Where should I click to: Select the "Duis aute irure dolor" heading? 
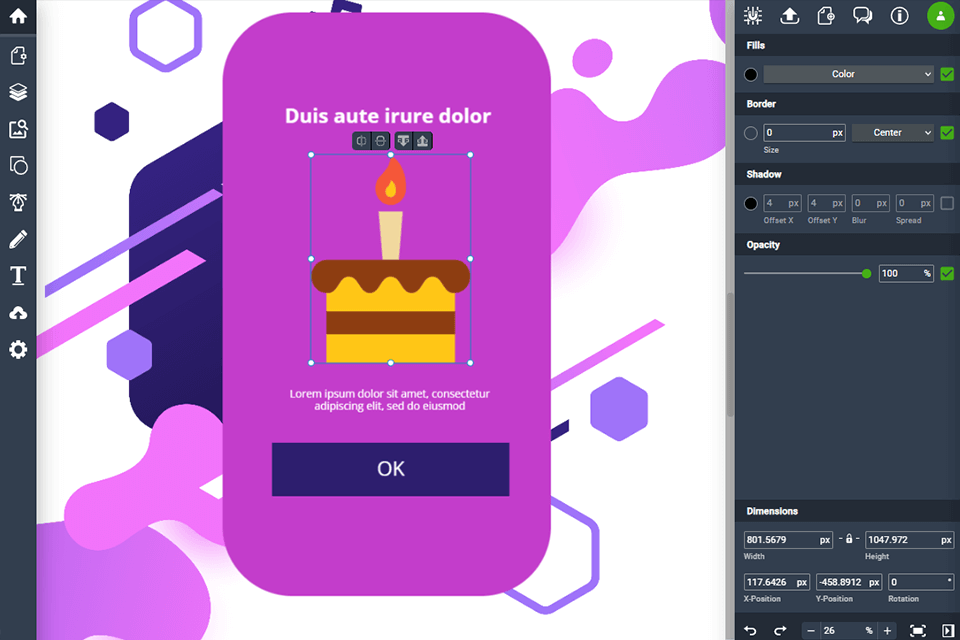[x=388, y=116]
